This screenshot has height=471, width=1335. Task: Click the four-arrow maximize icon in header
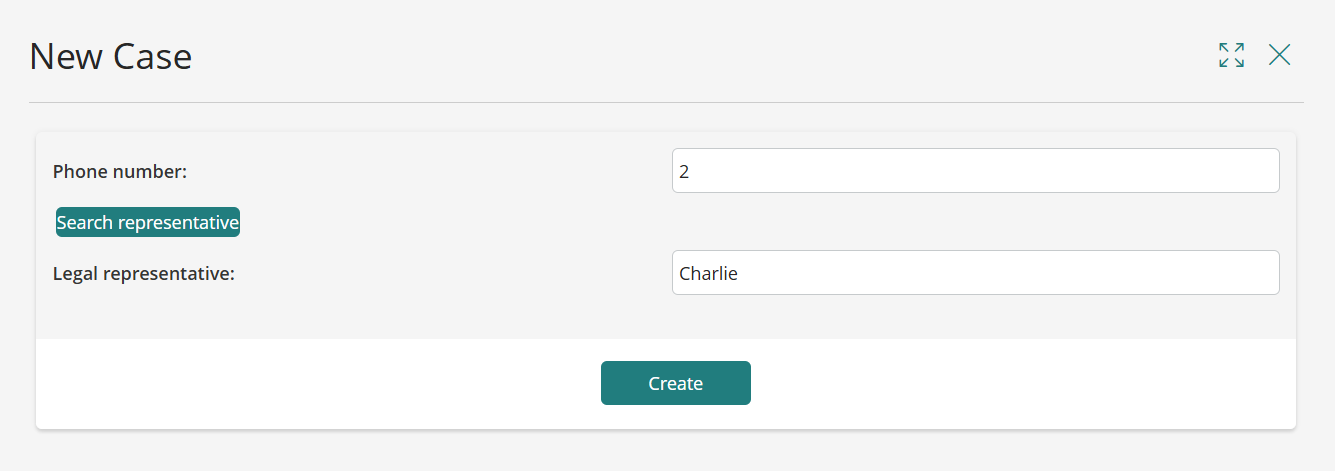(x=1231, y=55)
